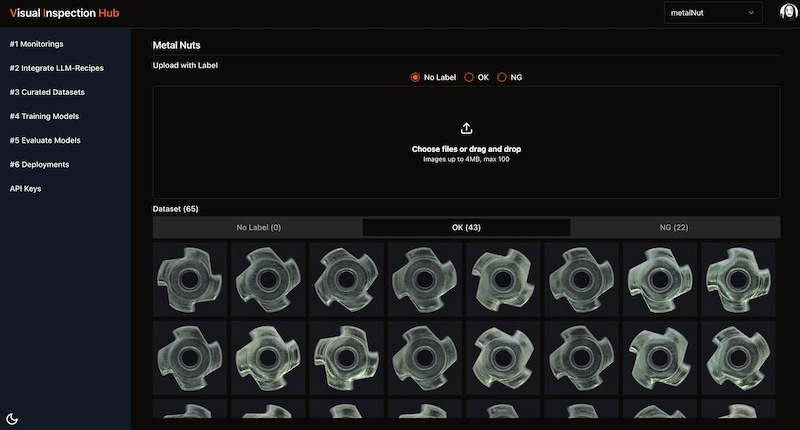This screenshot has height=430, width=800.
Task: Toggle dark mode moon icon
Action: [x=12, y=419]
